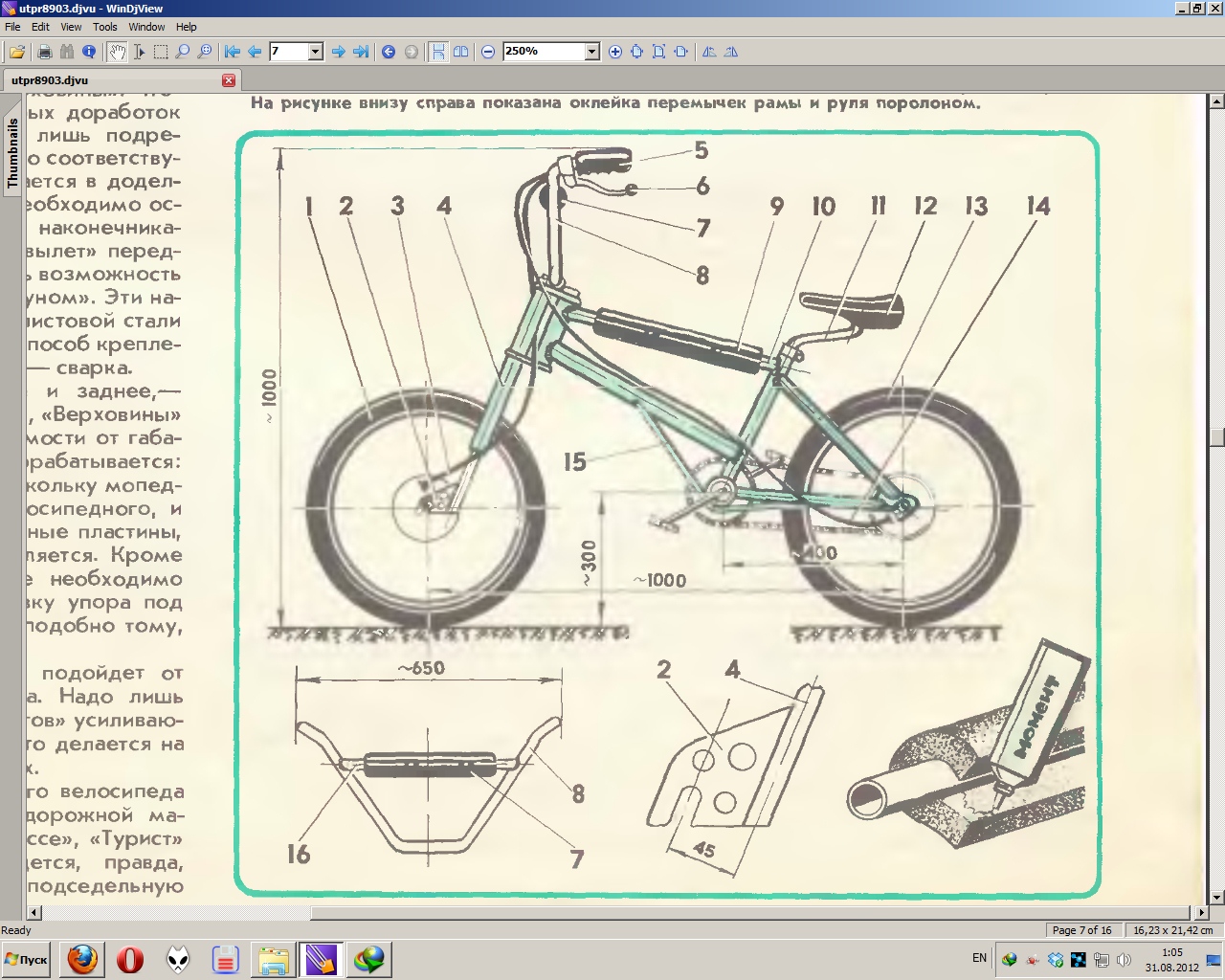Open Find with the binoculars icon
This screenshot has width=1225, height=980.
click(67, 52)
